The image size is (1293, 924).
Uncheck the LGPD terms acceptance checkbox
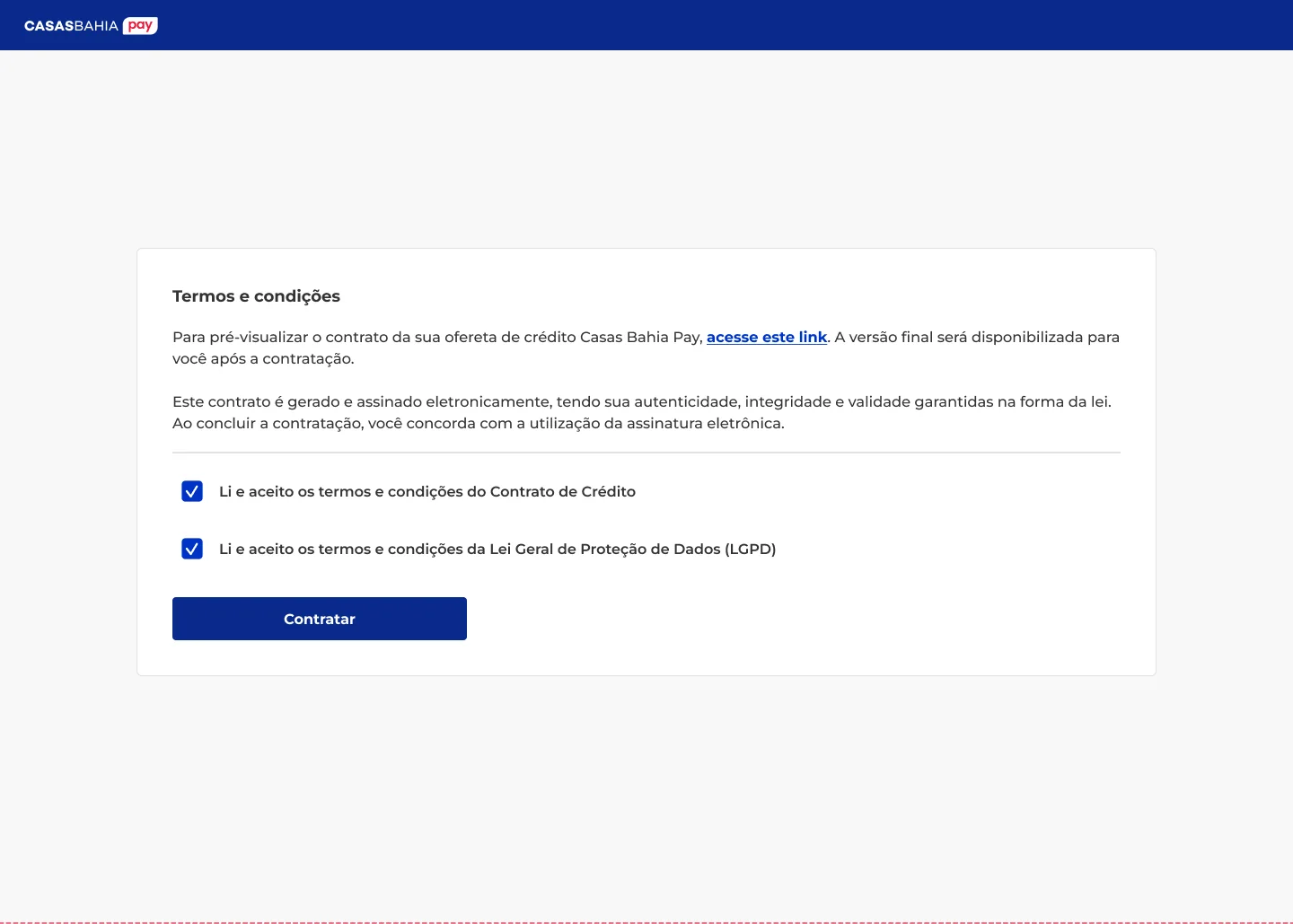coord(192,549)
